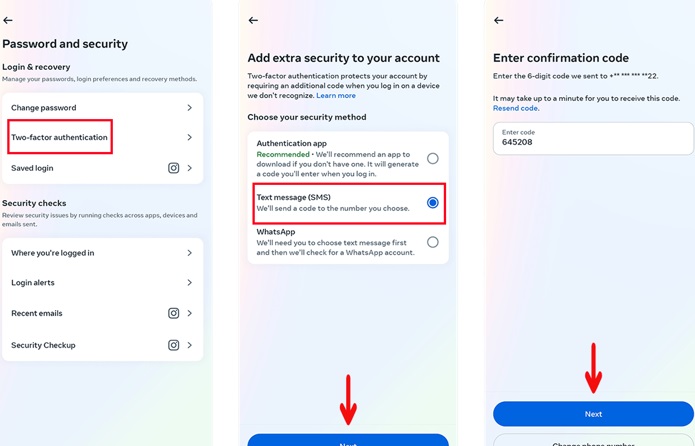
Task: Tap back arrow on extra security screen
Action: (x=253, y=20)
